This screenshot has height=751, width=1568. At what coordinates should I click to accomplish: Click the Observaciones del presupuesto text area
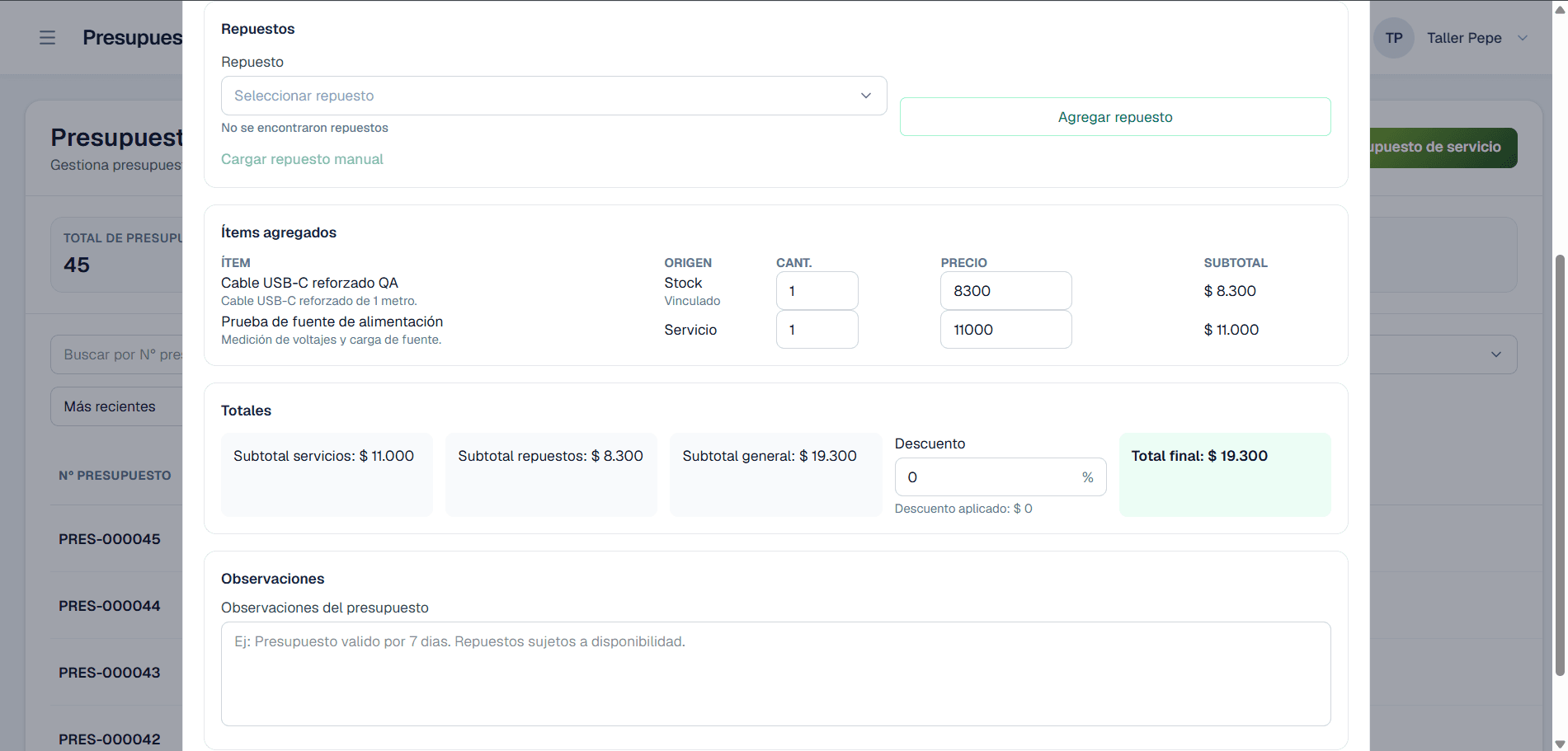775,674
